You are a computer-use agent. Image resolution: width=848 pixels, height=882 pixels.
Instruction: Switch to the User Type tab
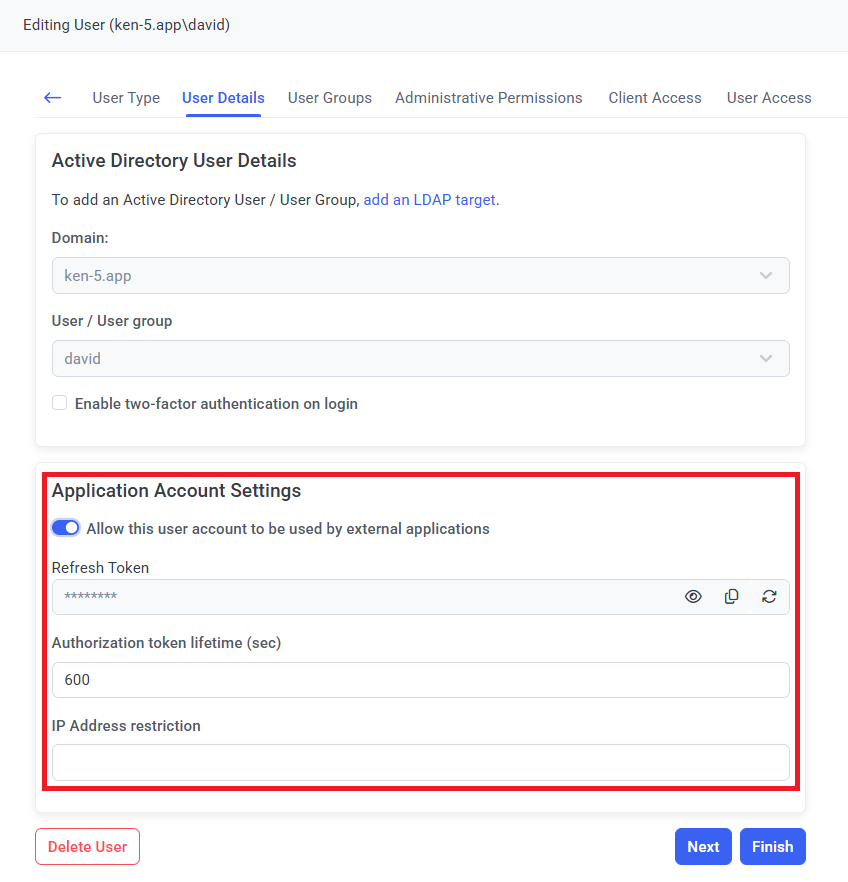point(126,98)
